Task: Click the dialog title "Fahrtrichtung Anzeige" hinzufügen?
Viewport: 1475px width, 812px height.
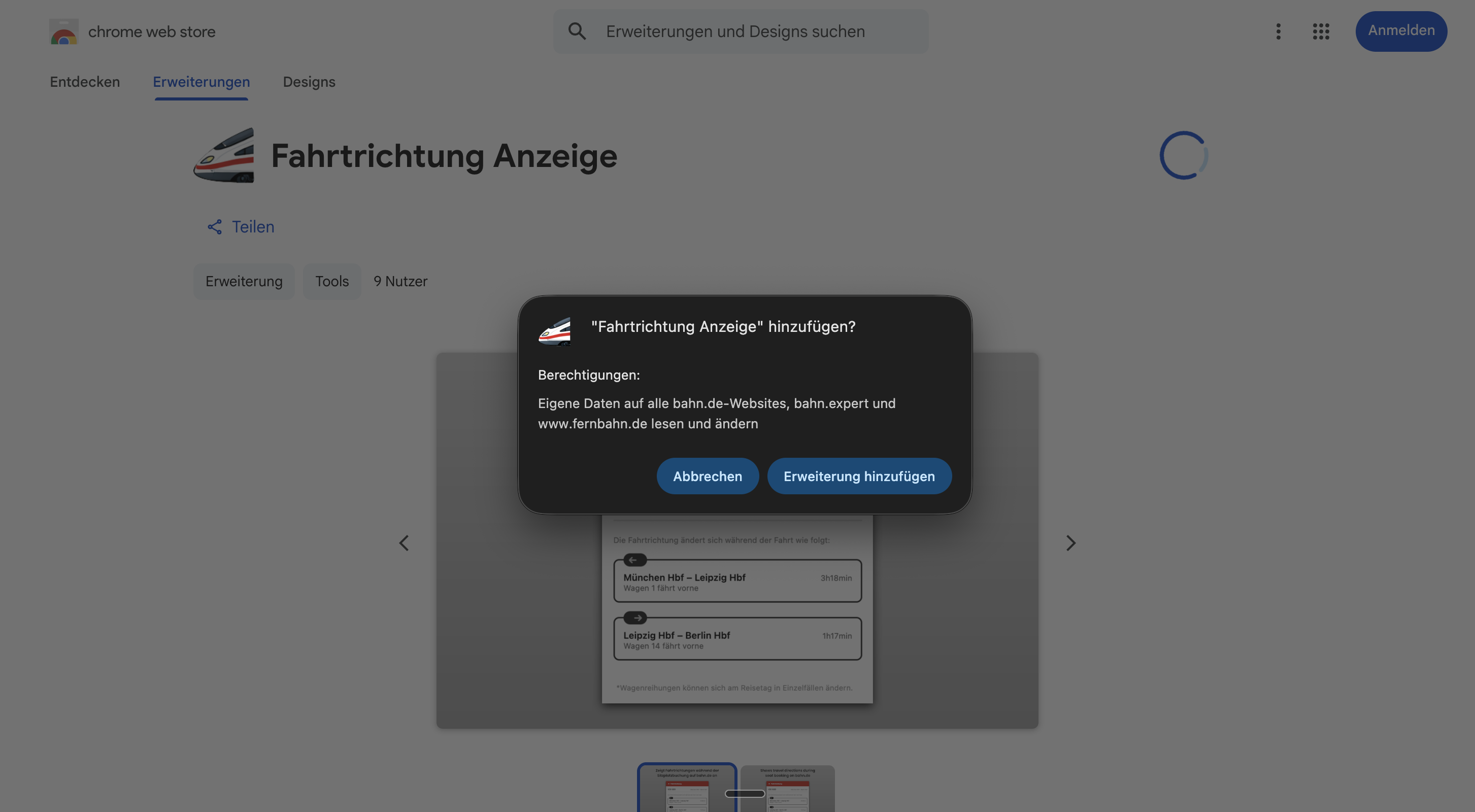Action: 723,326
